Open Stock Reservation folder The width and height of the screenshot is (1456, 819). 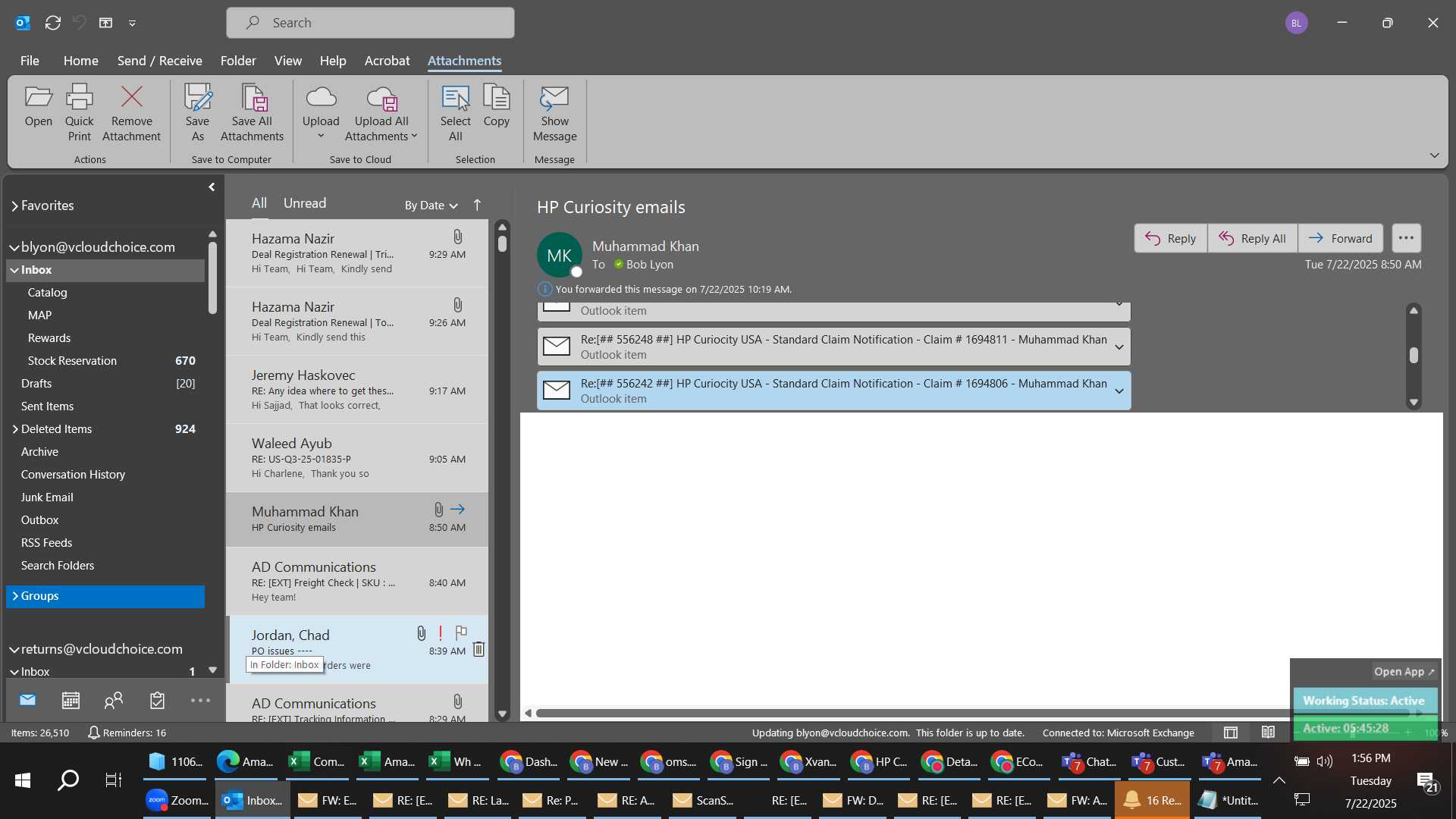click(105, 361)
